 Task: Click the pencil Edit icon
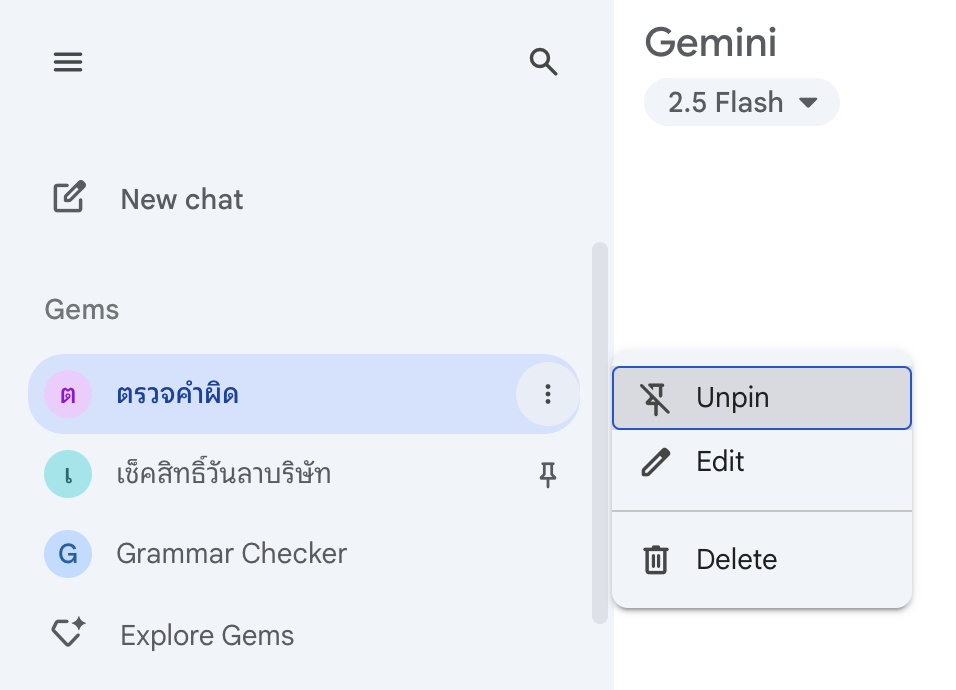(656, 462)
